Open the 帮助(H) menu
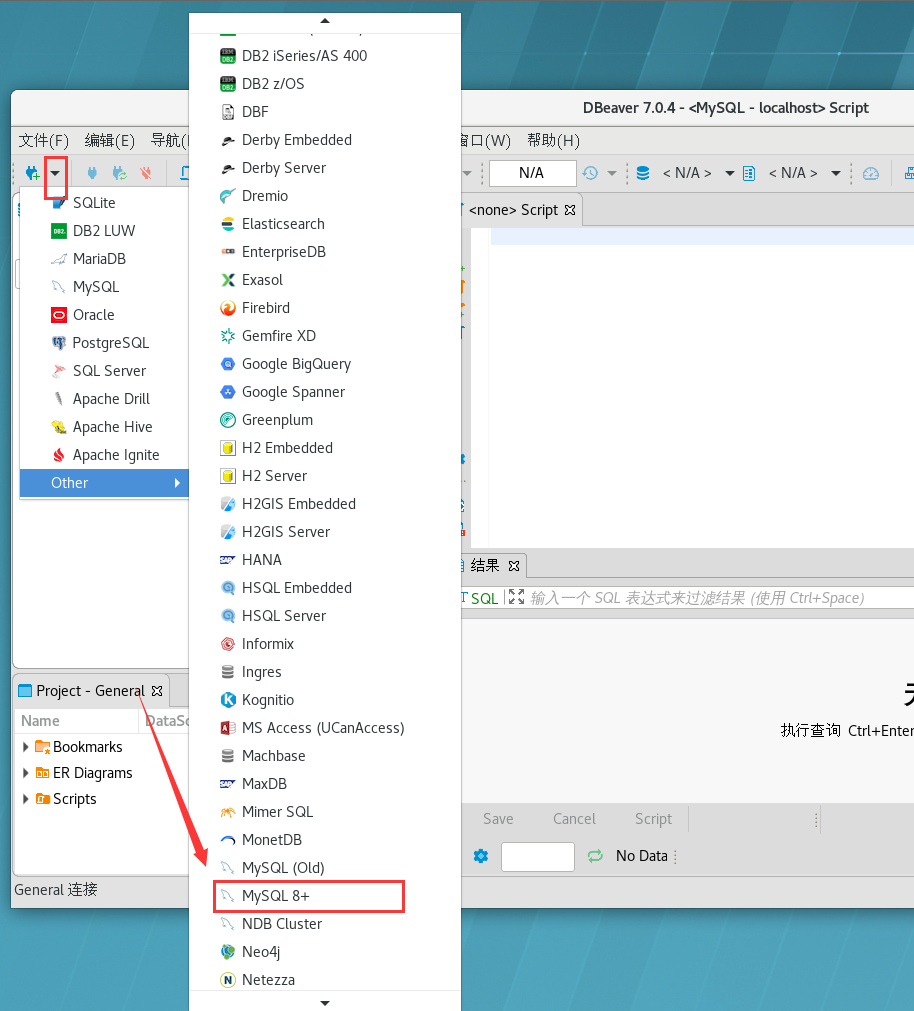Viewport: 914px width, 1011px height. tap(553, 141)
